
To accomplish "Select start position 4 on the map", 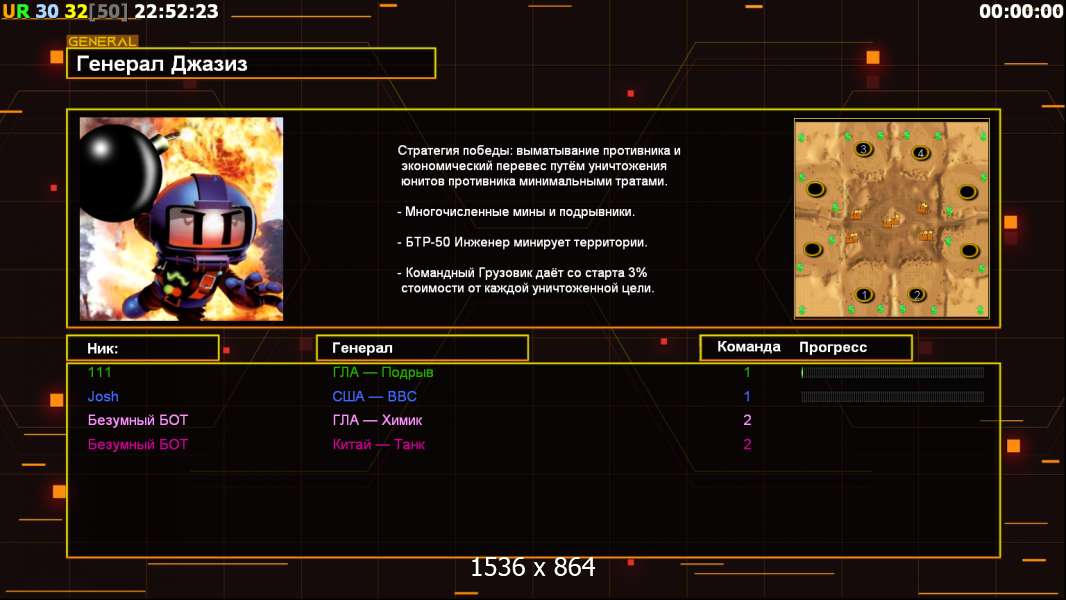I will coord(921,153).
